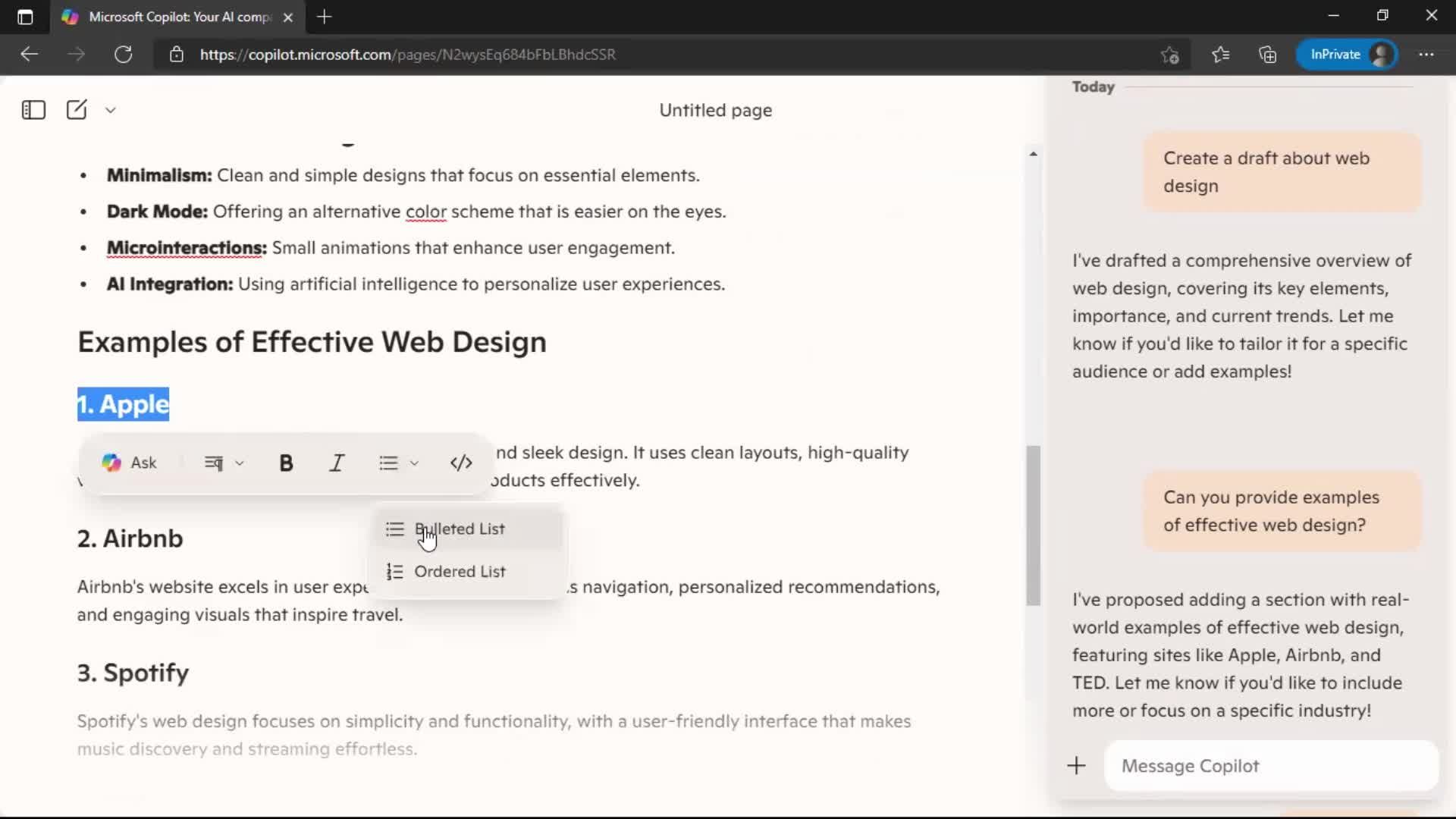The image size is (1456, 819).
Task: Click the 2. Airbnb heading
Action: tap(130, 538)
